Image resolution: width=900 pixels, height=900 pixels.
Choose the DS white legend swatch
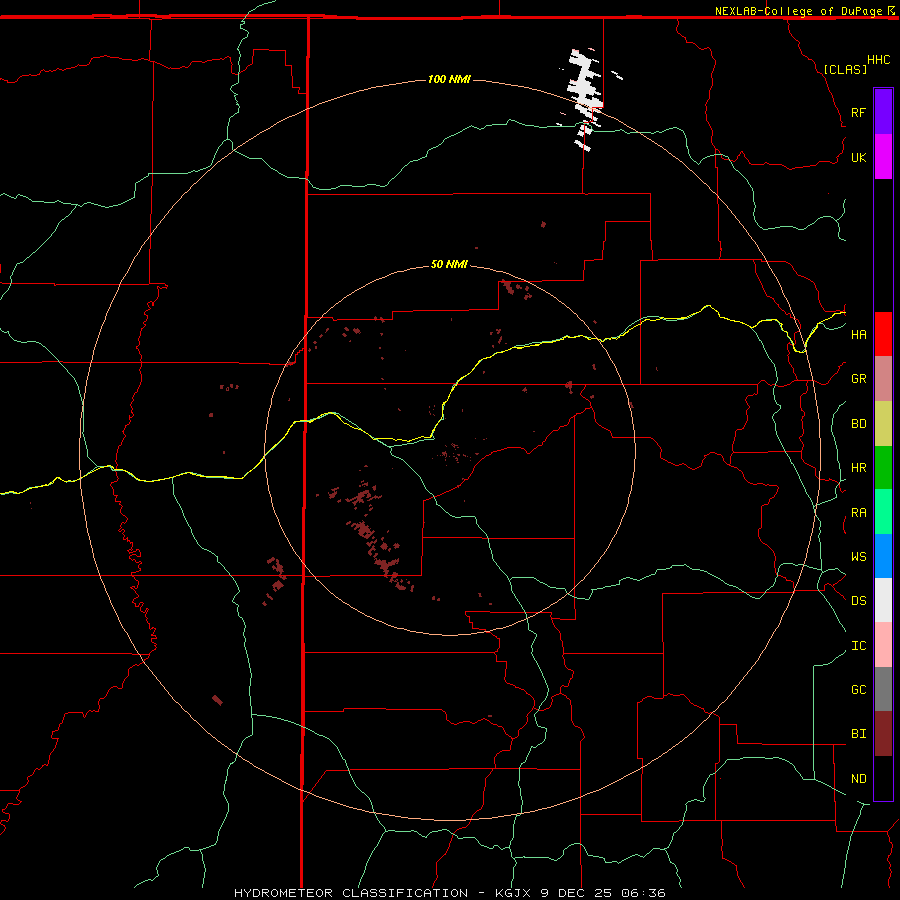click(883, 600)
